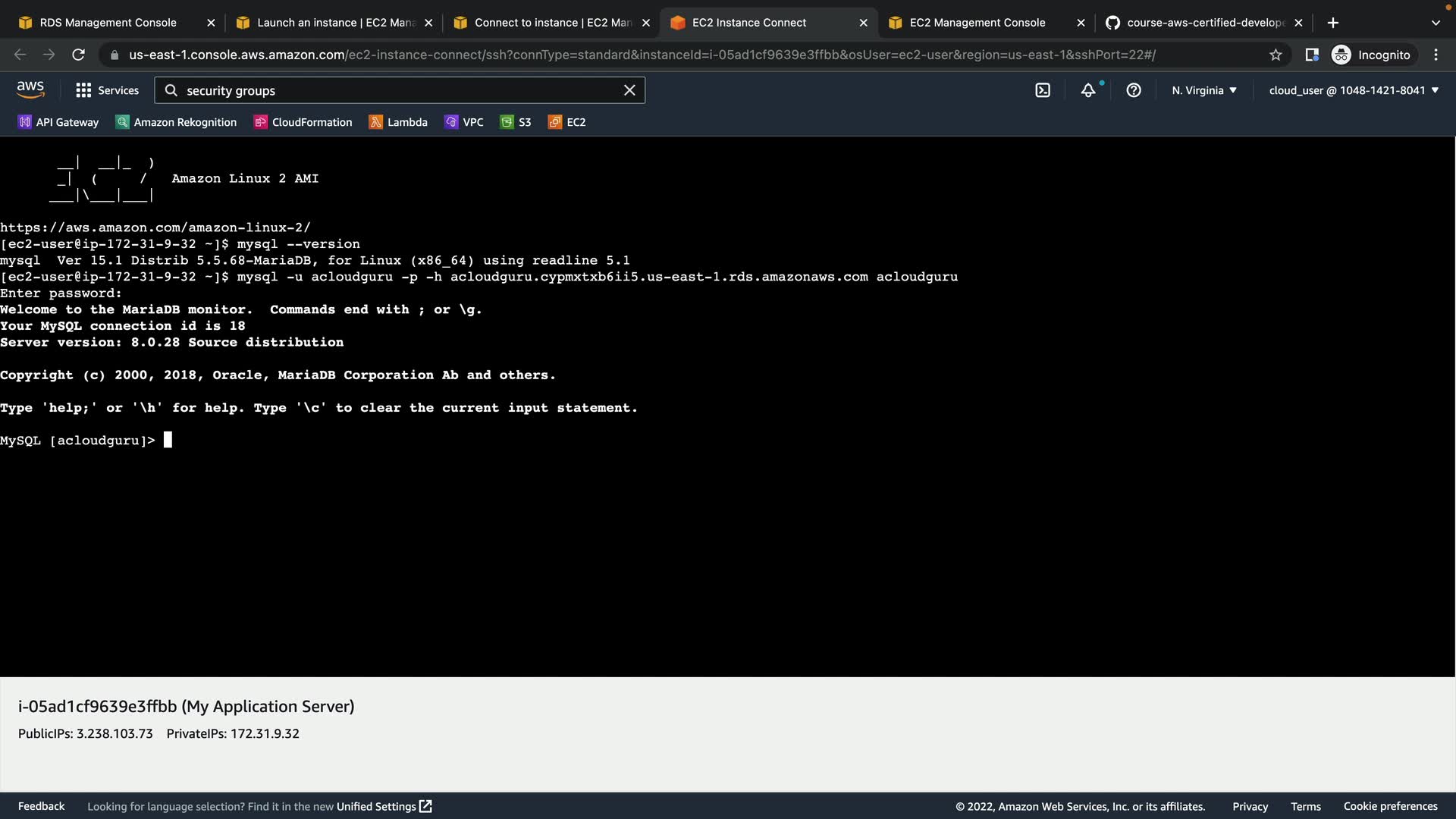The image size is (1456, 819).
Task: Bookmark this page with star icon
Action: tap(1276, 55)
